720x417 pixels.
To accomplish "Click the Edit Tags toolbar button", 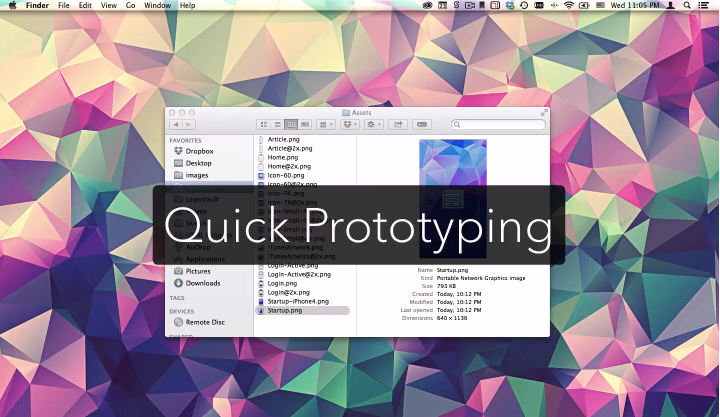I will [x=422, y=124].
